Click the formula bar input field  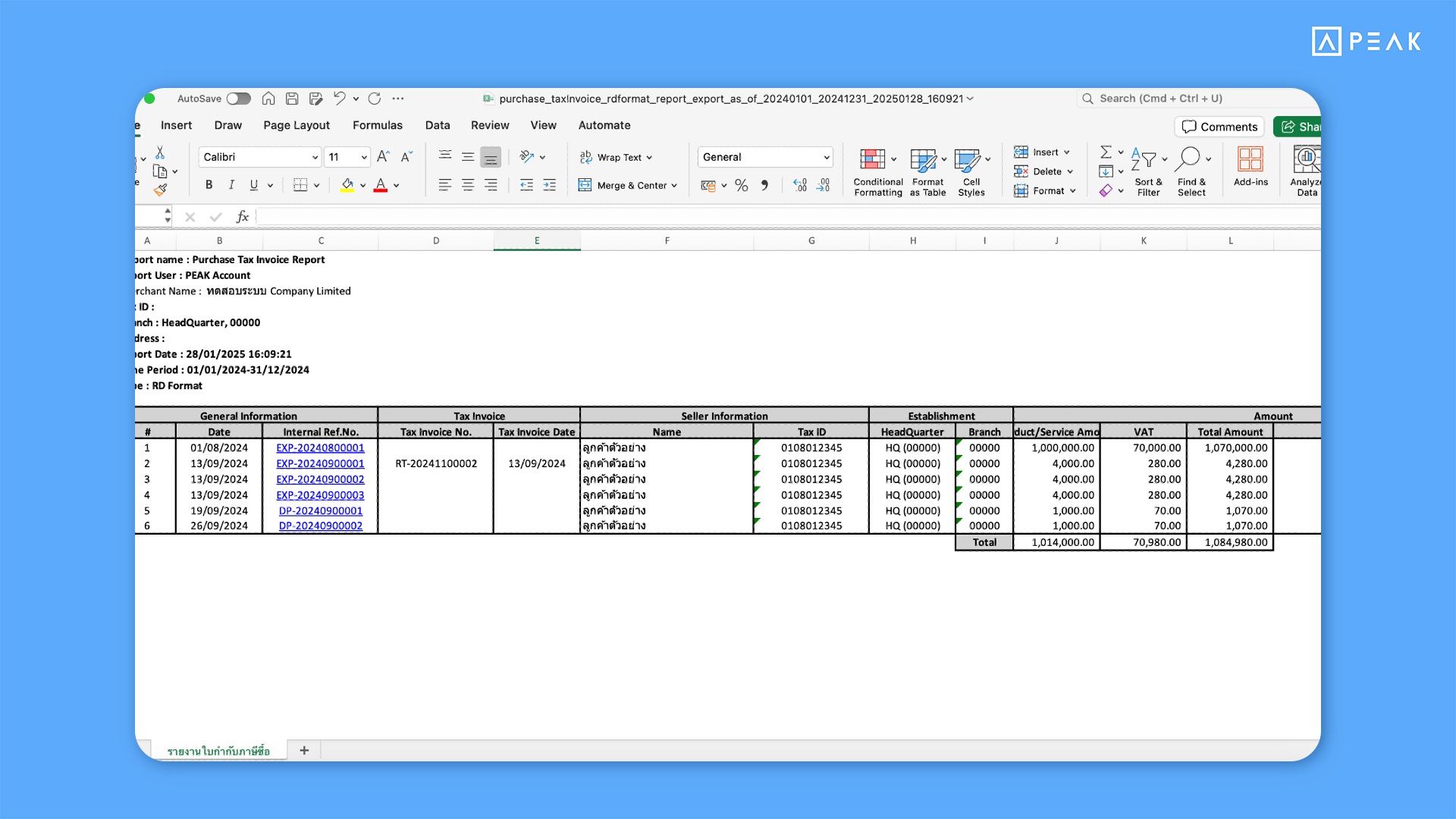[x=789, y=217]
